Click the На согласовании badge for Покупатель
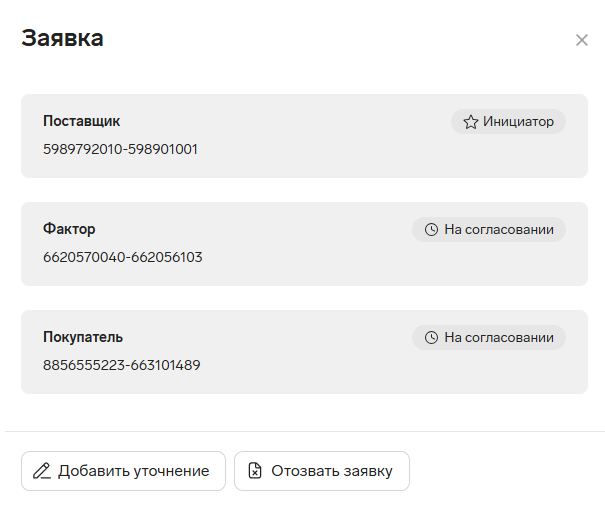Viewport: 605px width, 508px height. [489, 338]
